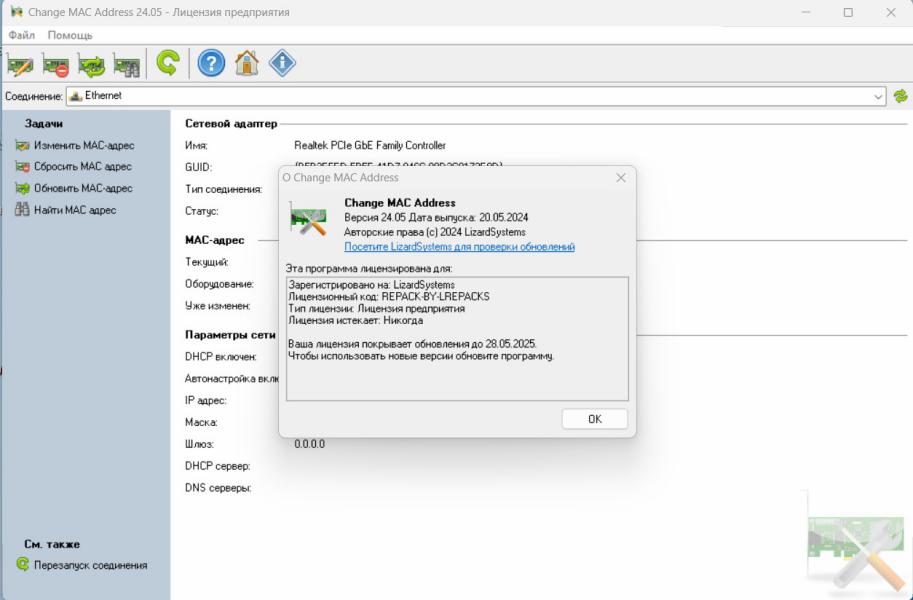This screenshot has height=600, width=913.
Task: Open the Файл menu
Action: [22, 35]
